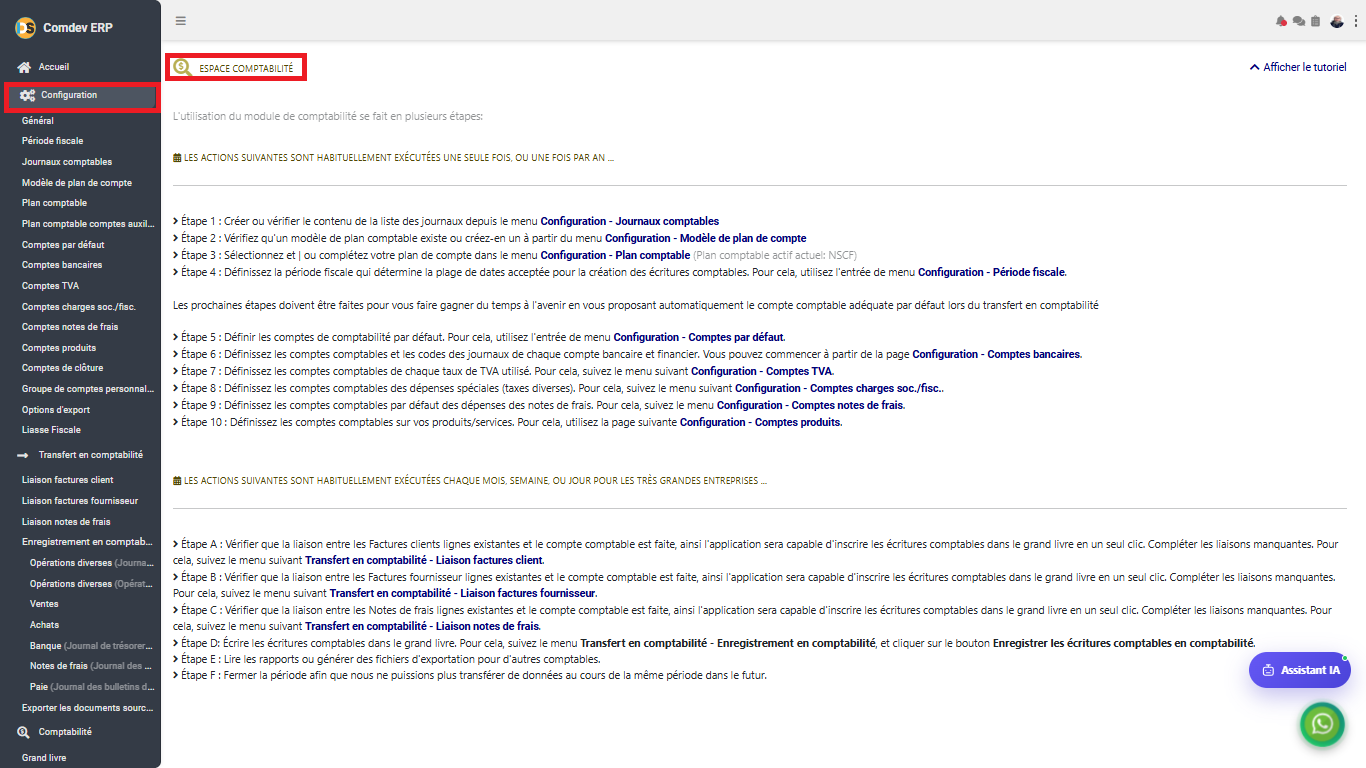
Task: Expand the Transfert en comptabilité section
Action: tap(80, 454)
